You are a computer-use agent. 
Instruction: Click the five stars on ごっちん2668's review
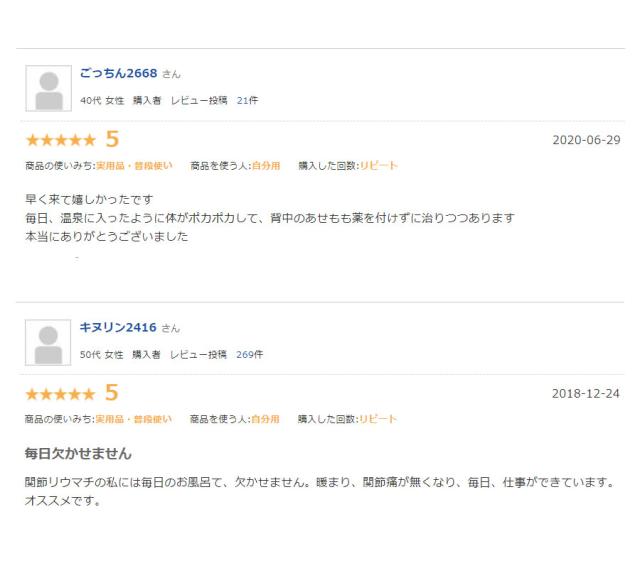[x=60, y=140]
